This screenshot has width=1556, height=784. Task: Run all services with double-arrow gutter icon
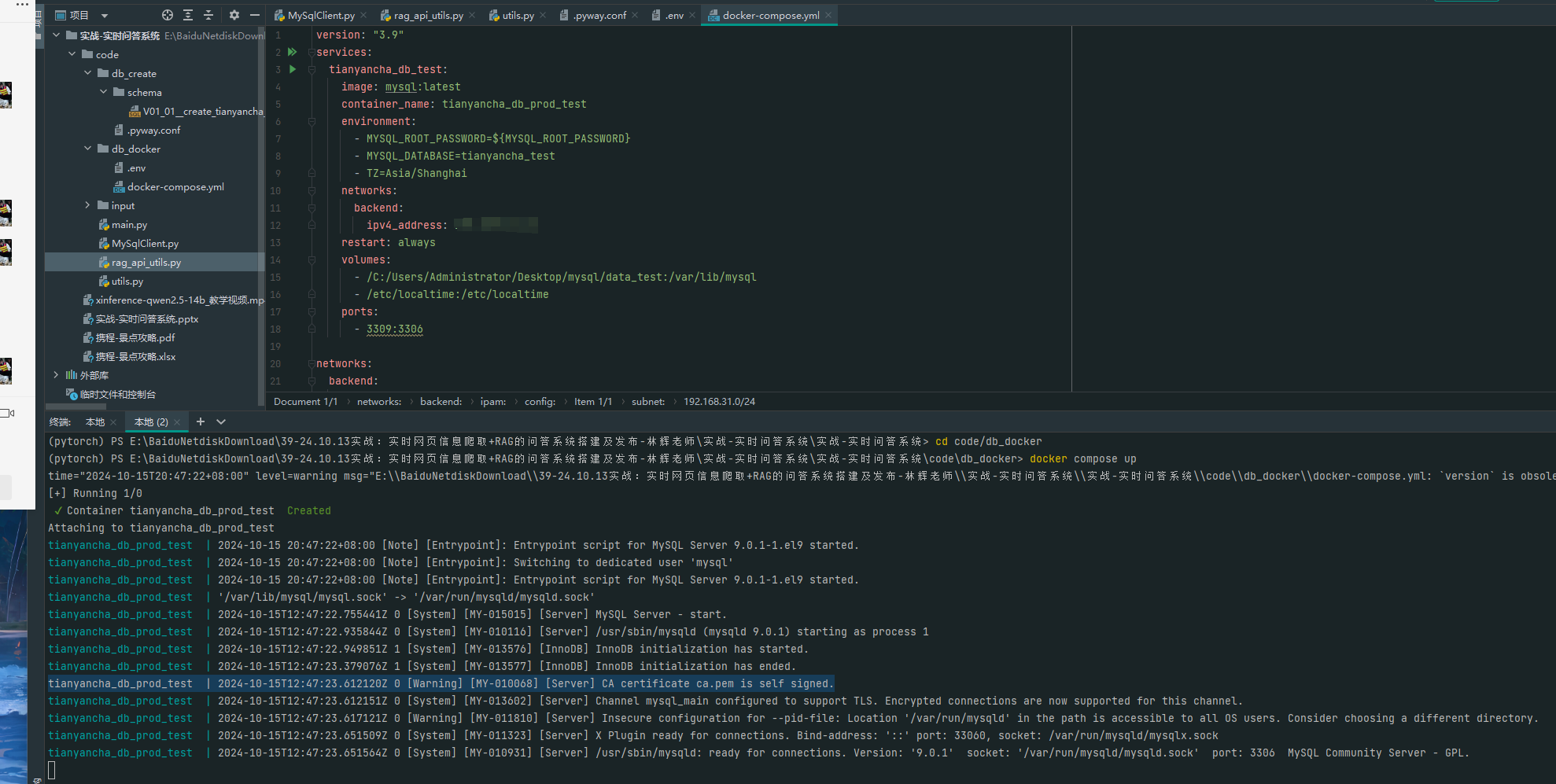point(293,52)
